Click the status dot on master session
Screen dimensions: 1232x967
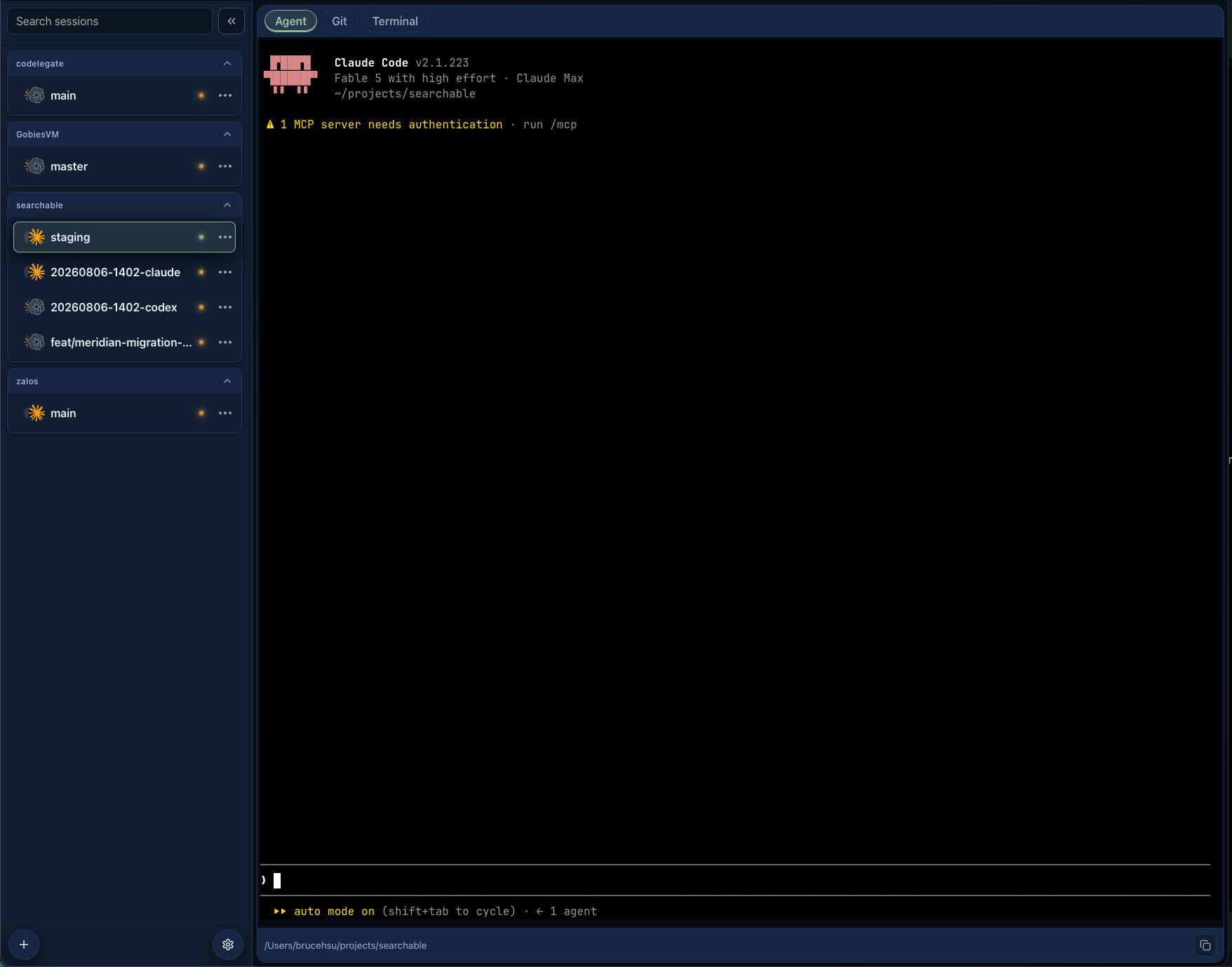(x=201, y=166)
